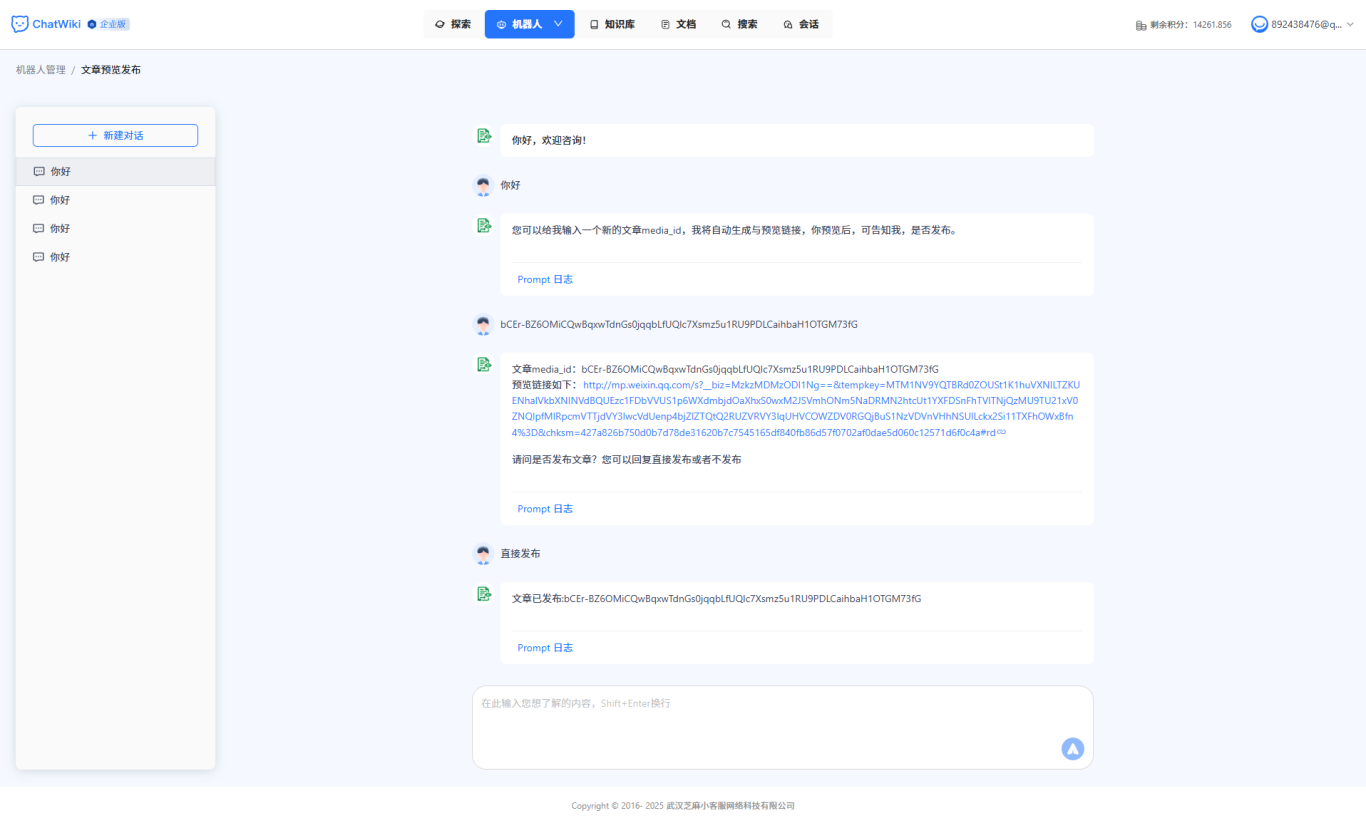Switch to the 文档 tab
This screenshot has width=1366, height=823.
(684, 23)
